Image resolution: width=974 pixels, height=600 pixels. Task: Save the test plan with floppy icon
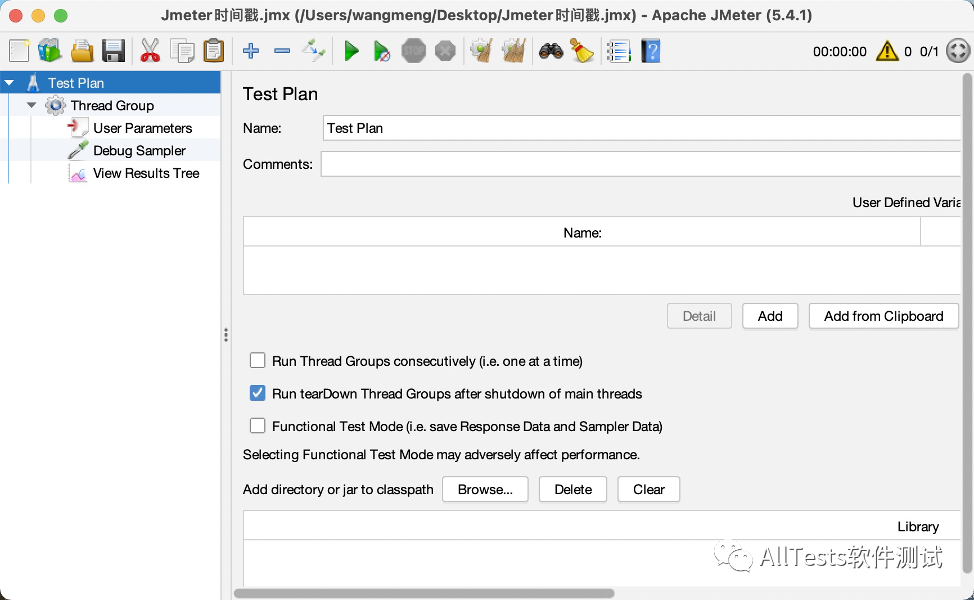coord(113,51)
